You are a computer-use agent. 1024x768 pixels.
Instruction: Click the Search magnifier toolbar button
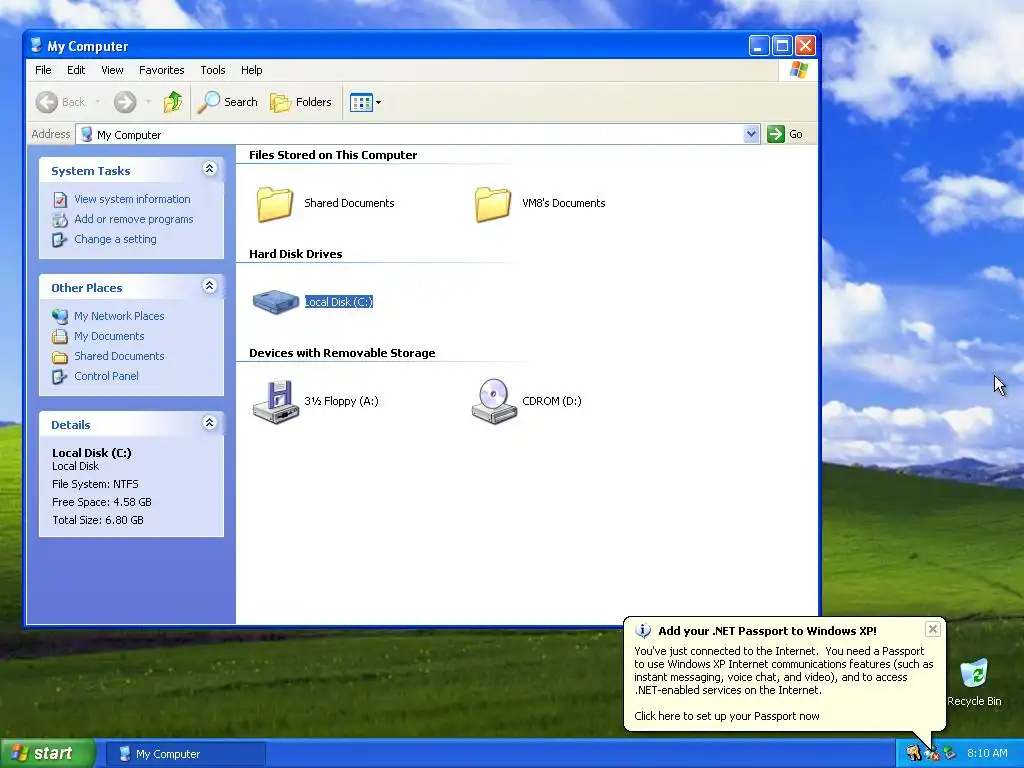click(x=227, y=102)
